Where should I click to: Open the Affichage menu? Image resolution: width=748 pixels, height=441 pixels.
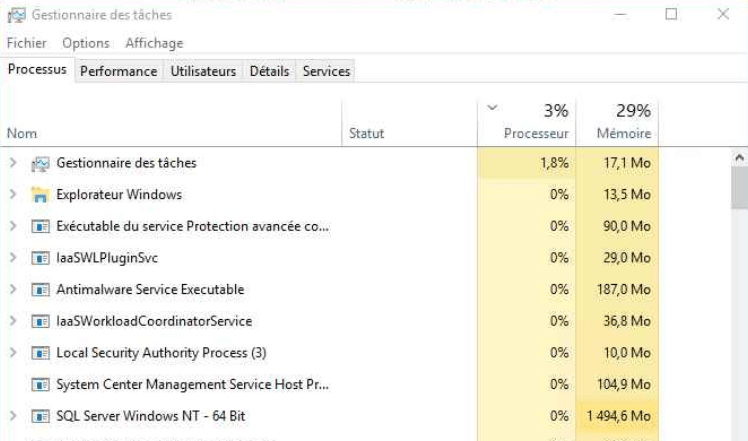(x=154, y=43)
